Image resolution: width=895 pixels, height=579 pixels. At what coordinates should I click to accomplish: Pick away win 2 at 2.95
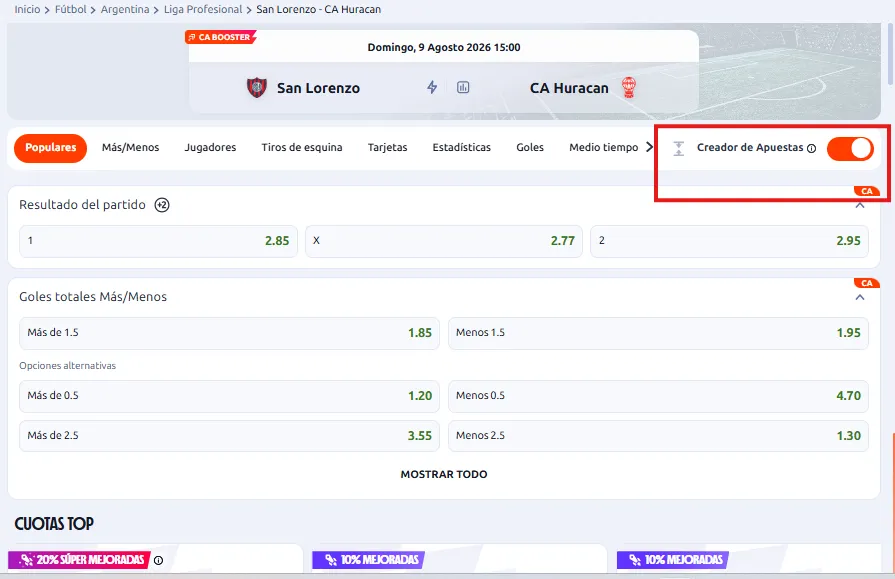(x=729, y=241)
